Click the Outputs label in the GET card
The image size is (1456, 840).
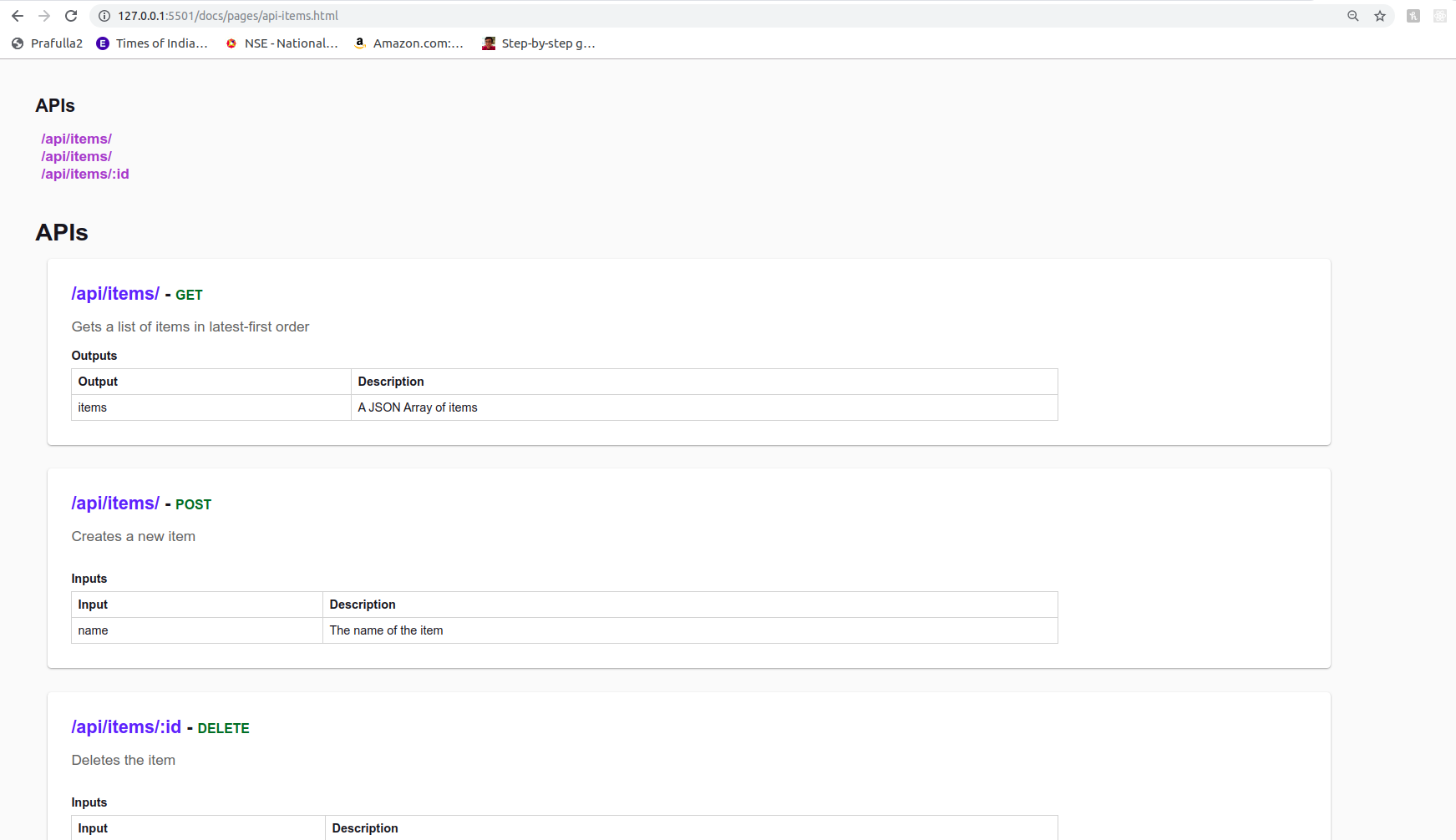click(x=94, y=356)
